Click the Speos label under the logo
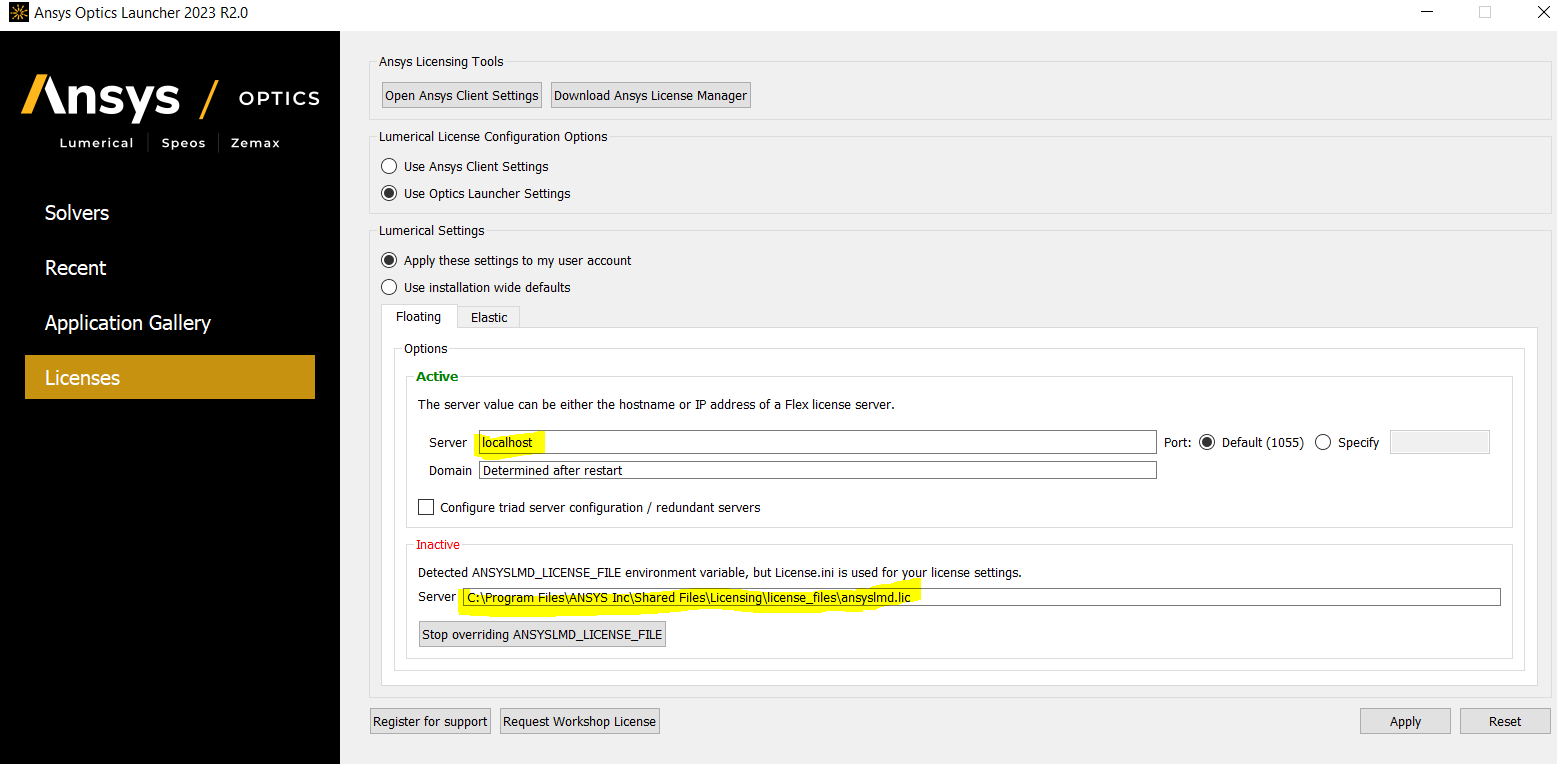This screenshot has height=764, width=1557. pos(184,143)
